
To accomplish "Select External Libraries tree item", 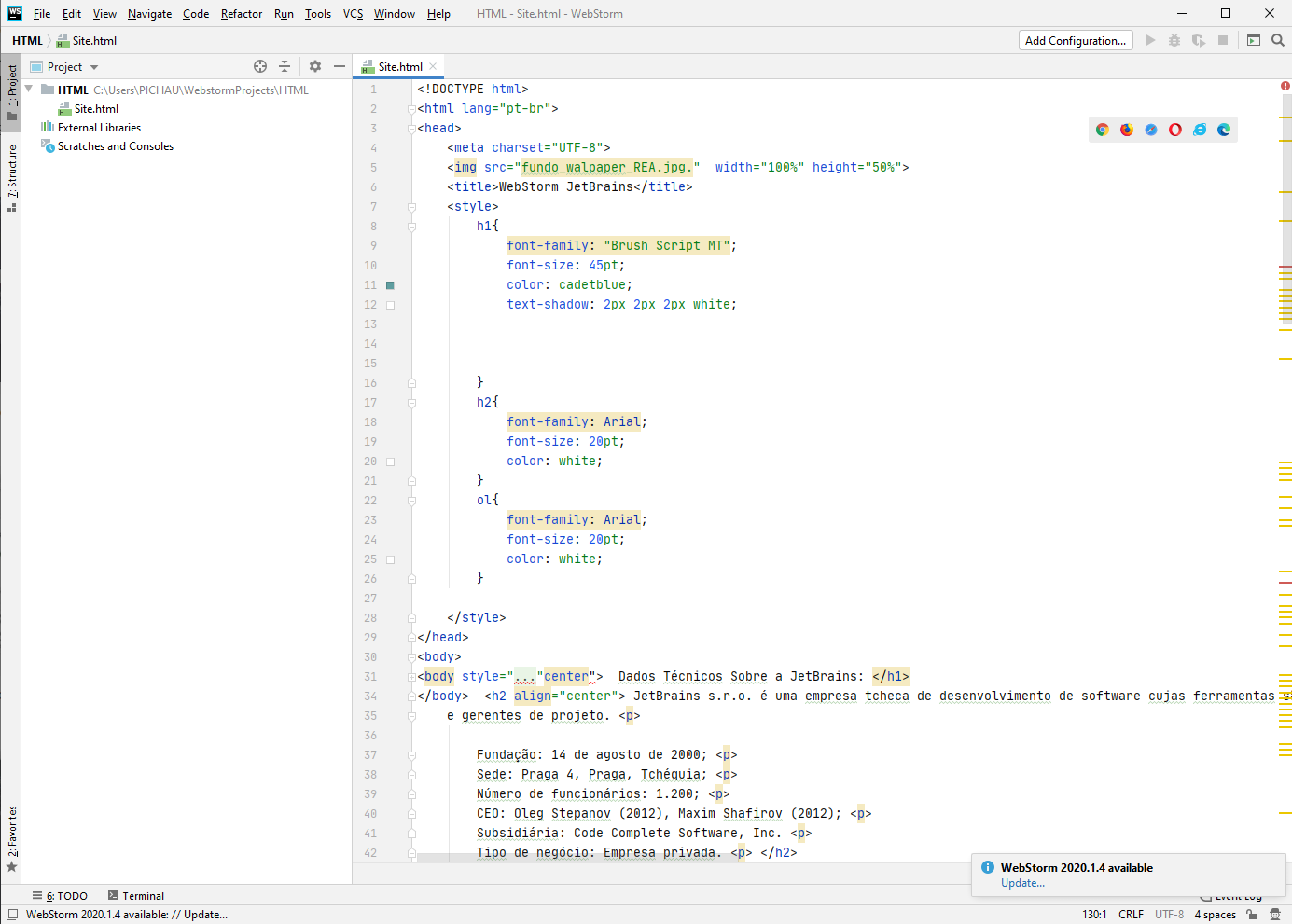I will pos(91,128).
